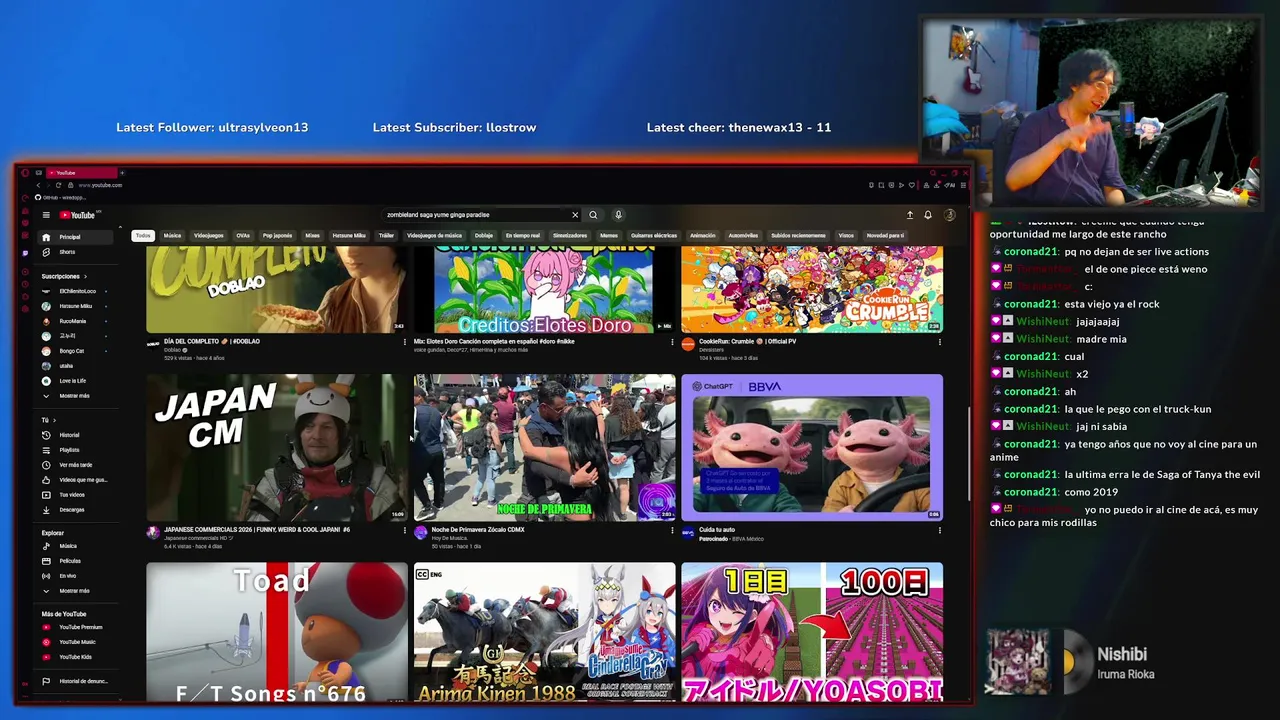Click the magnifier search button
The image size is (1280, 720).
(593, 215)
